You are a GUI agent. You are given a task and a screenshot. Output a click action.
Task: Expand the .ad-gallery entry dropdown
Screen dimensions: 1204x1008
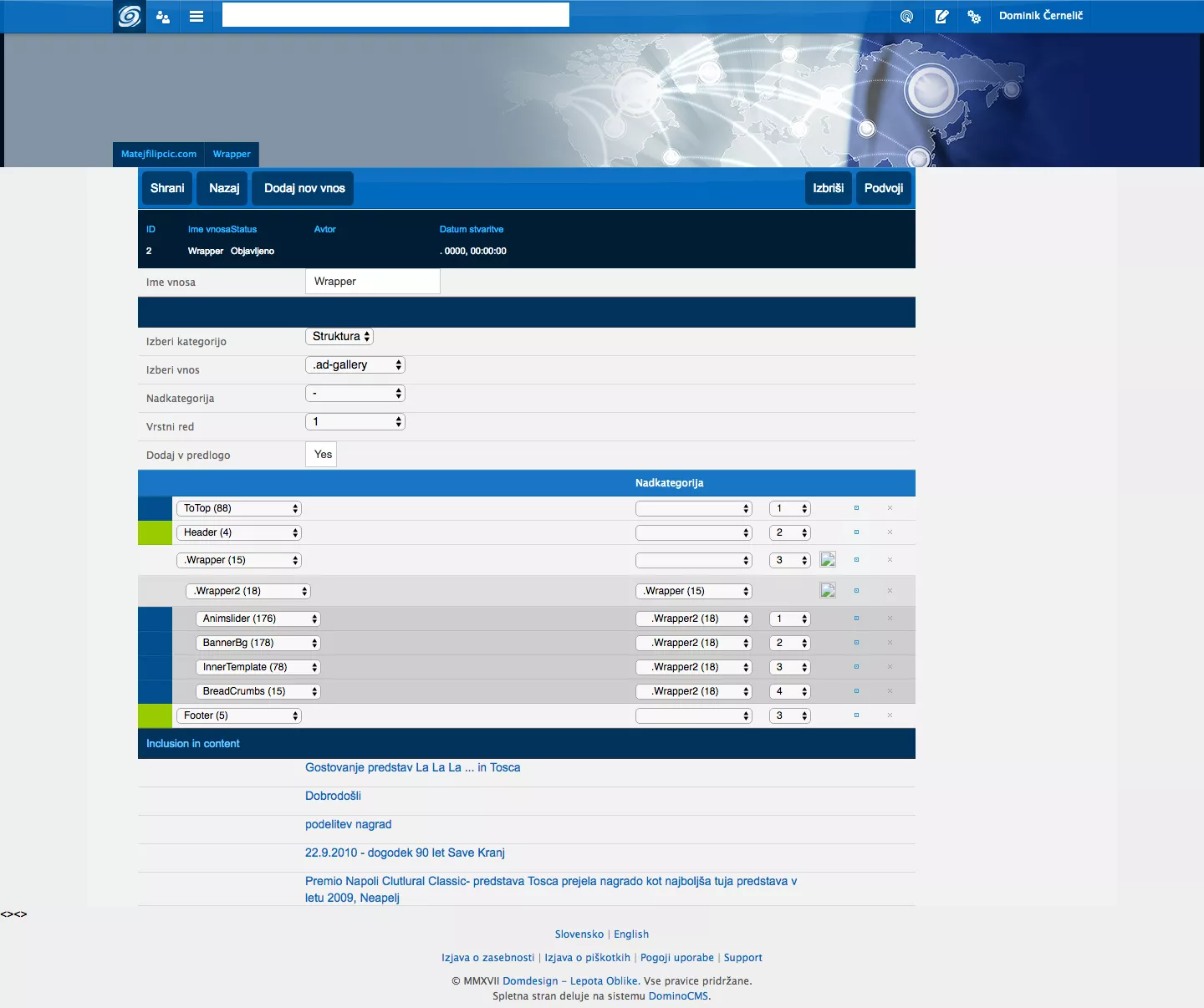pyautogui.click(x=355, y=365)
